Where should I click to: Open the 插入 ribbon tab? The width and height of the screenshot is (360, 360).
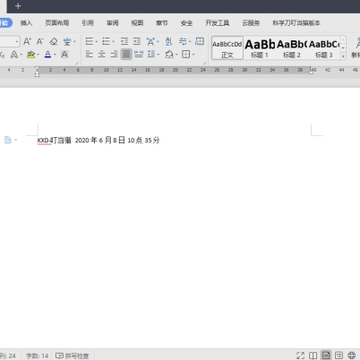pyautogui.click(x=26, y=23)
